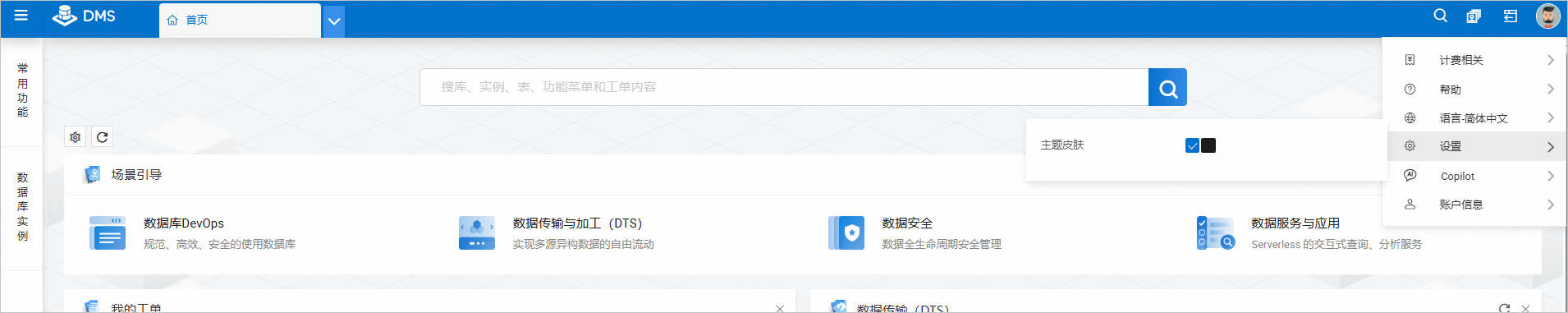Screen dimensions: 1568x313
Task: Select the blue checked theme skin
Action: pyautogui.click(x=1192, y=145)
